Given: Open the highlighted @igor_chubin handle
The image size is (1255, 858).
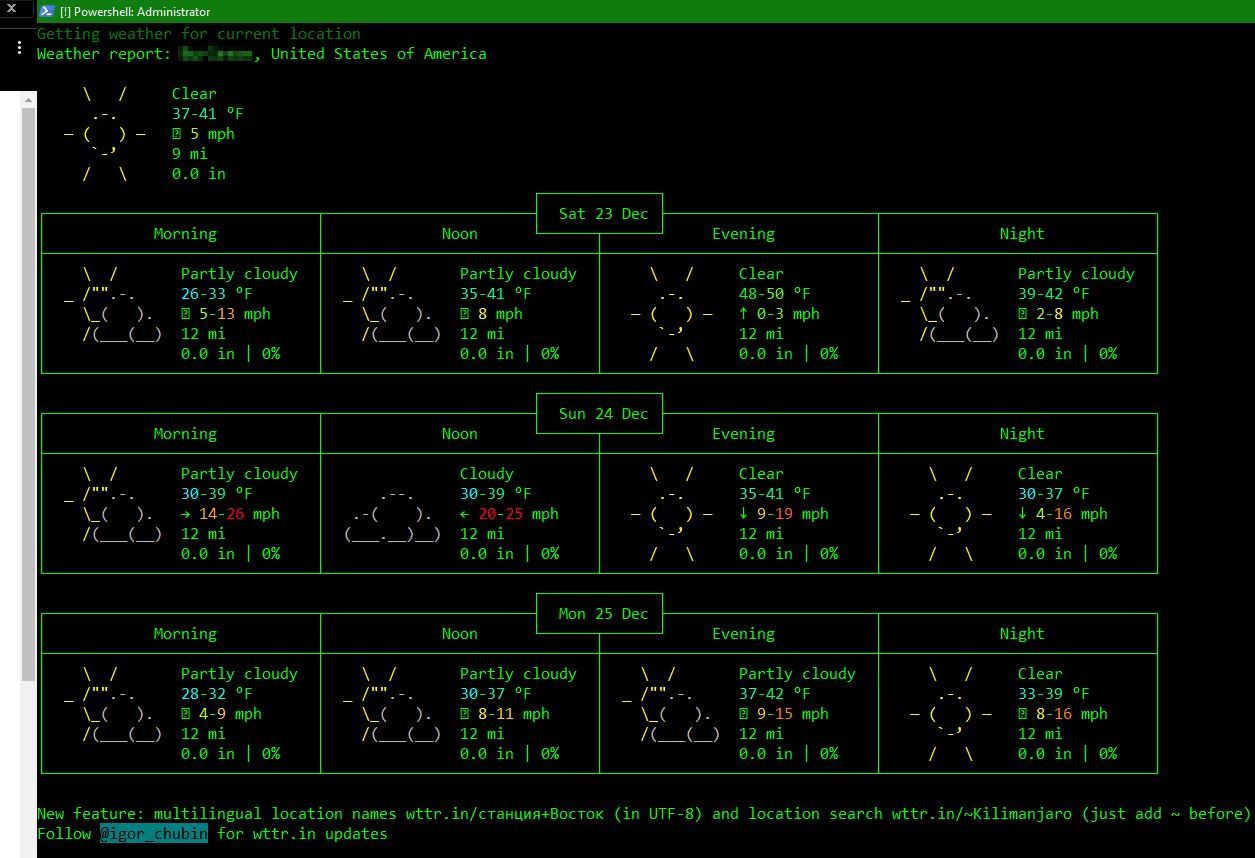Looking at the screenshot, I should click(154, 833).
